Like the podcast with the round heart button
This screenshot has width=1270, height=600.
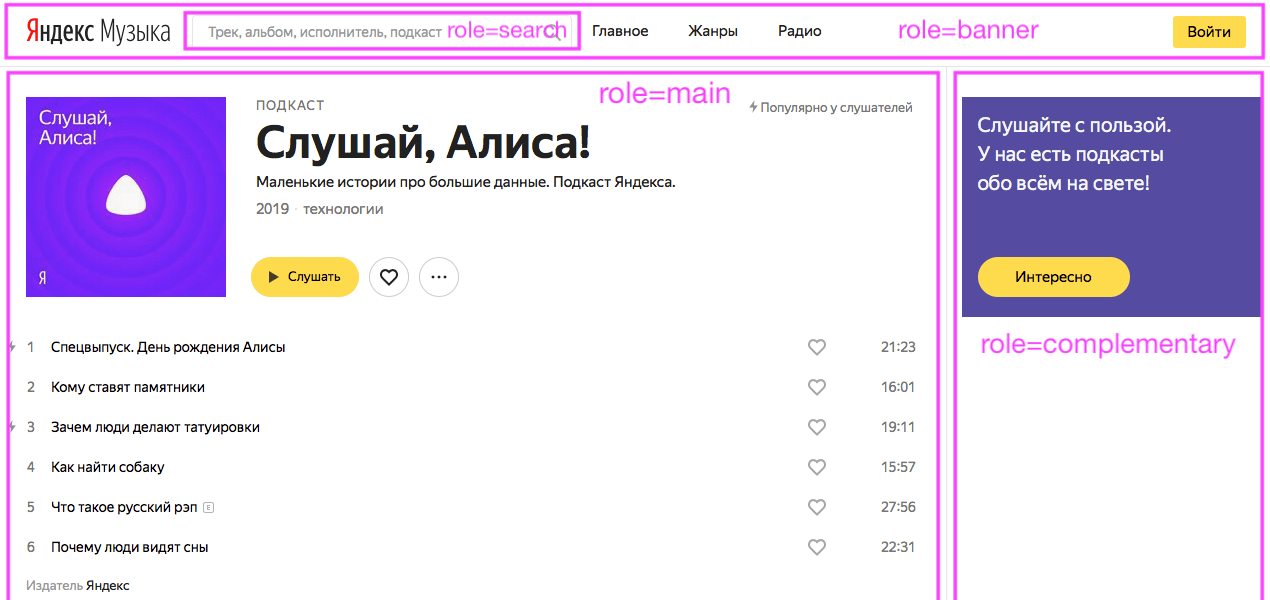coord(389,277)
